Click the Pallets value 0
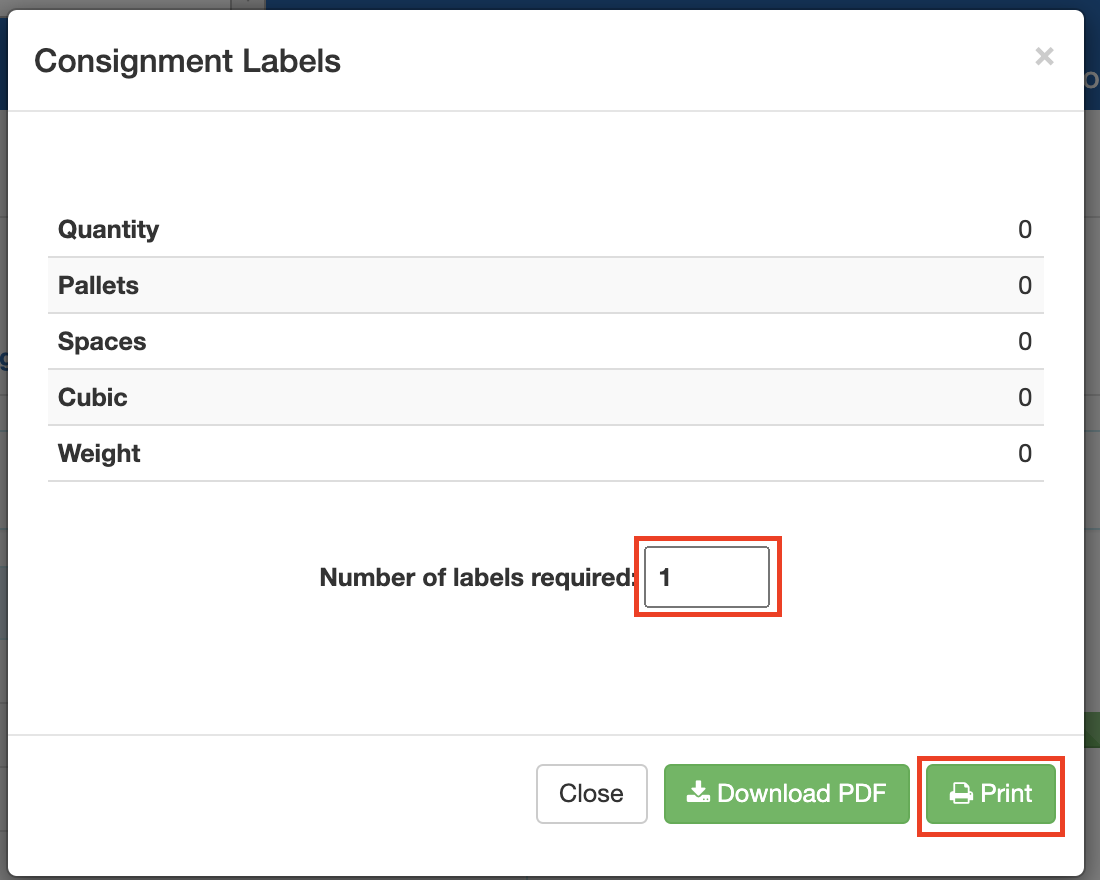This screenshot has height=880, width=1100. [x=1024, y=285]
